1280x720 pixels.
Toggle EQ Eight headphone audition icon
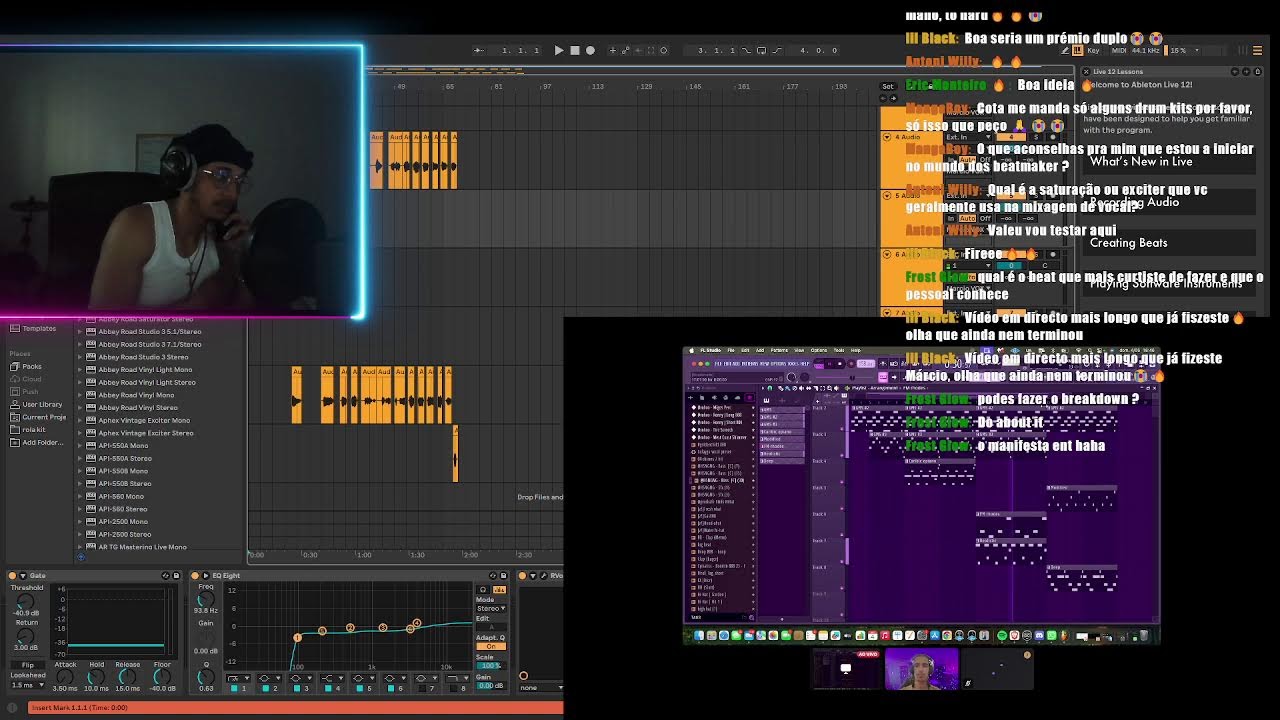[x=483, y=590]
